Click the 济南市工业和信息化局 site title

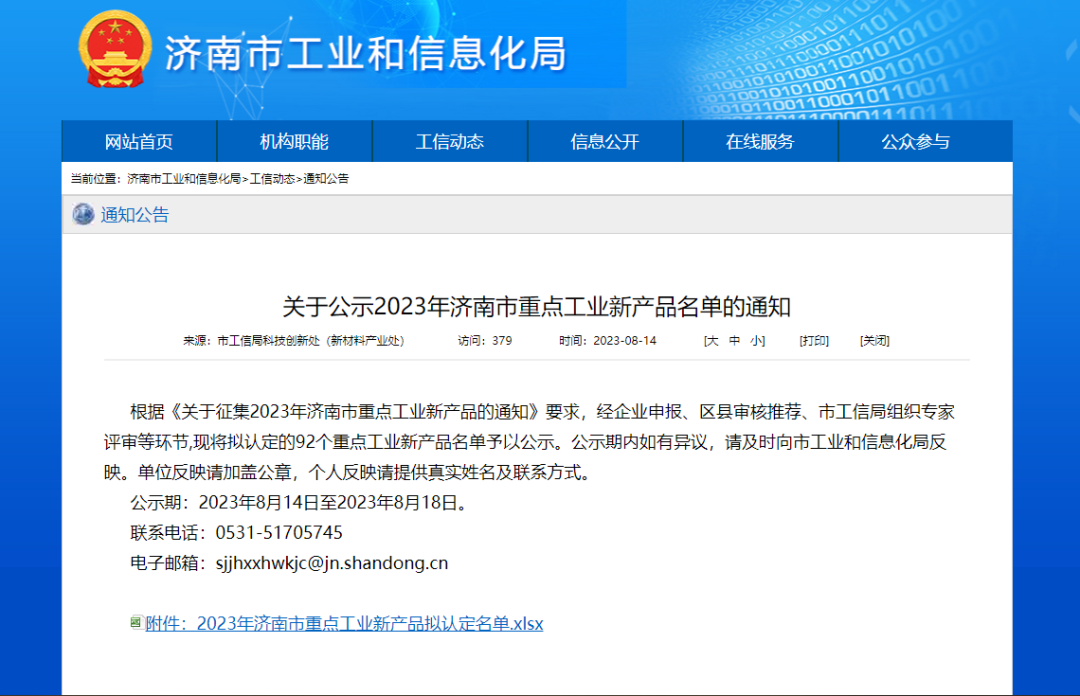click(365, 53)
